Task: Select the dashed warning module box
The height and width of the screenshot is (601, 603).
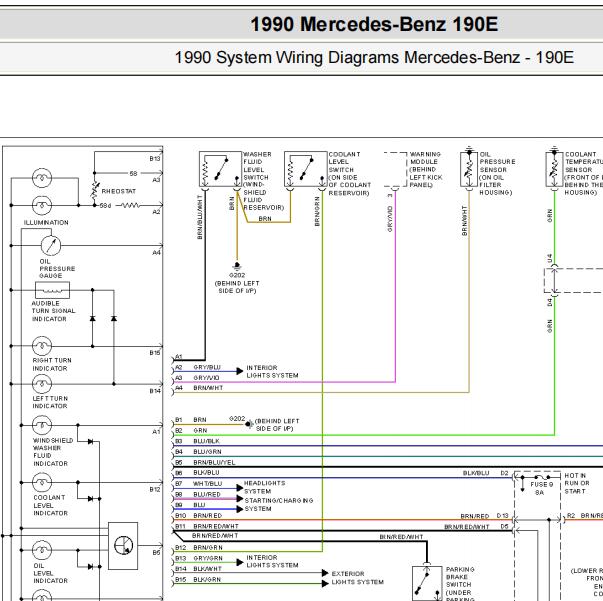Action: 395,170
